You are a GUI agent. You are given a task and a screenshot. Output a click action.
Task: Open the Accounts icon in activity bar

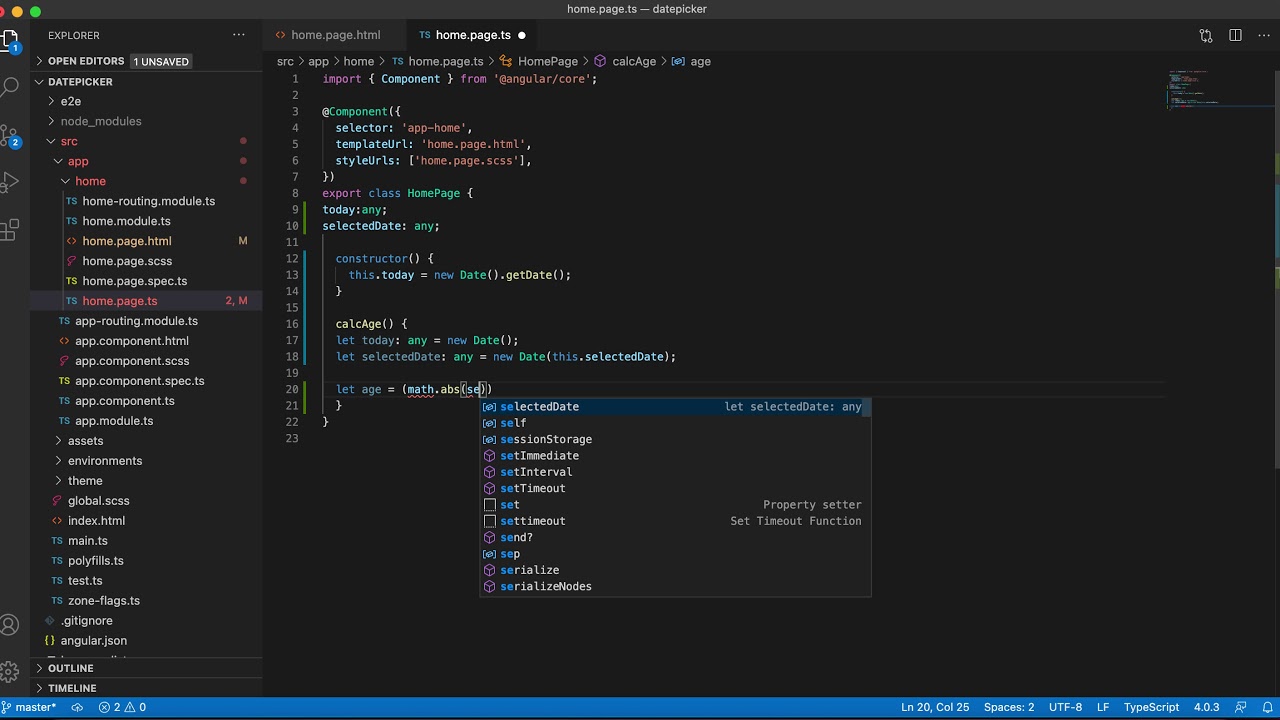coord(11,626)
